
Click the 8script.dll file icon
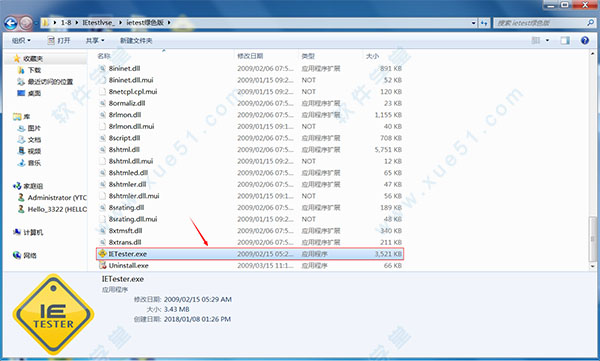click(x=102, y=138)
